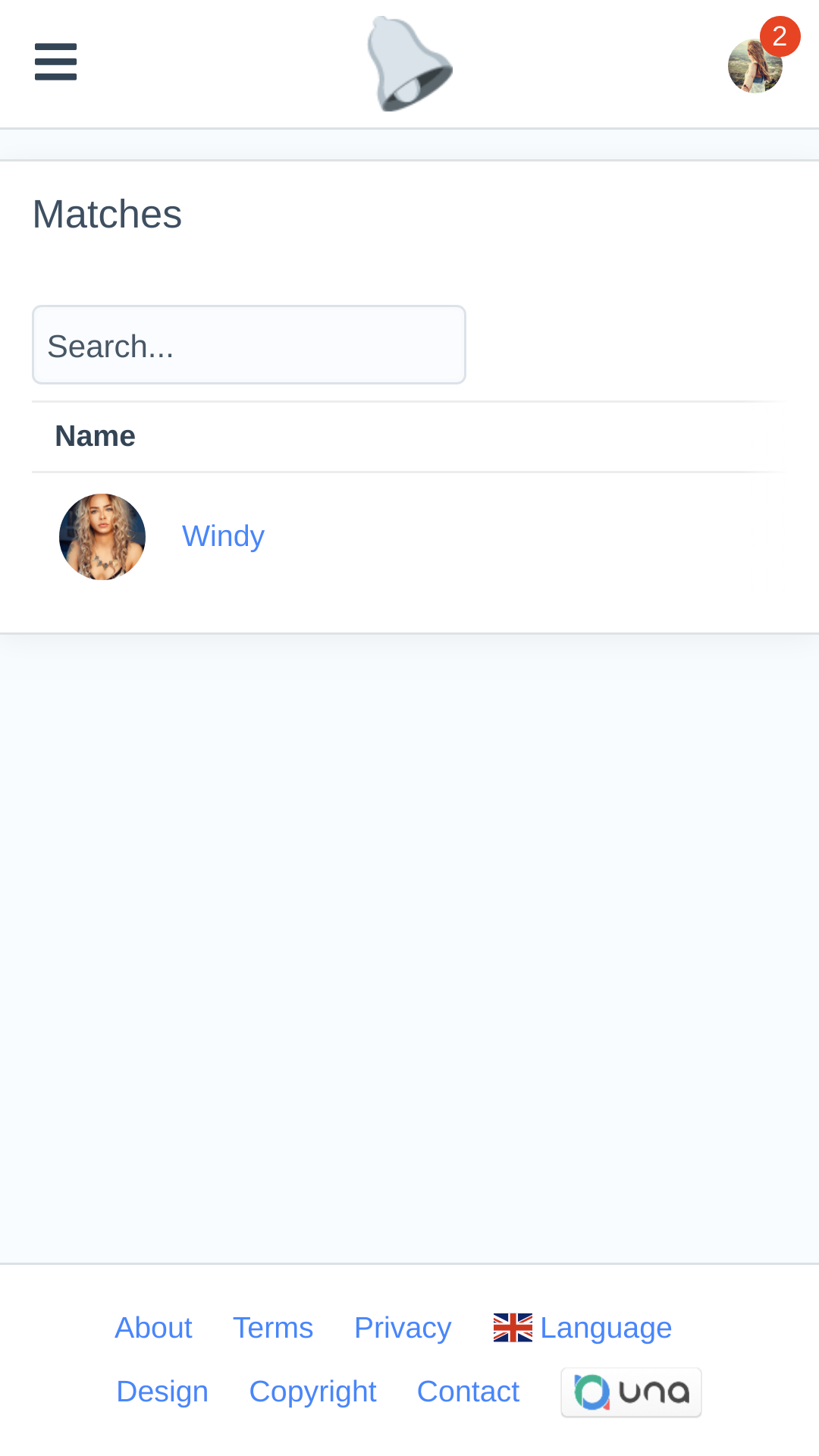Viewport: 819px width, 1456px height.
Task: Open Windy's profile name link
Action: point(223,536)
